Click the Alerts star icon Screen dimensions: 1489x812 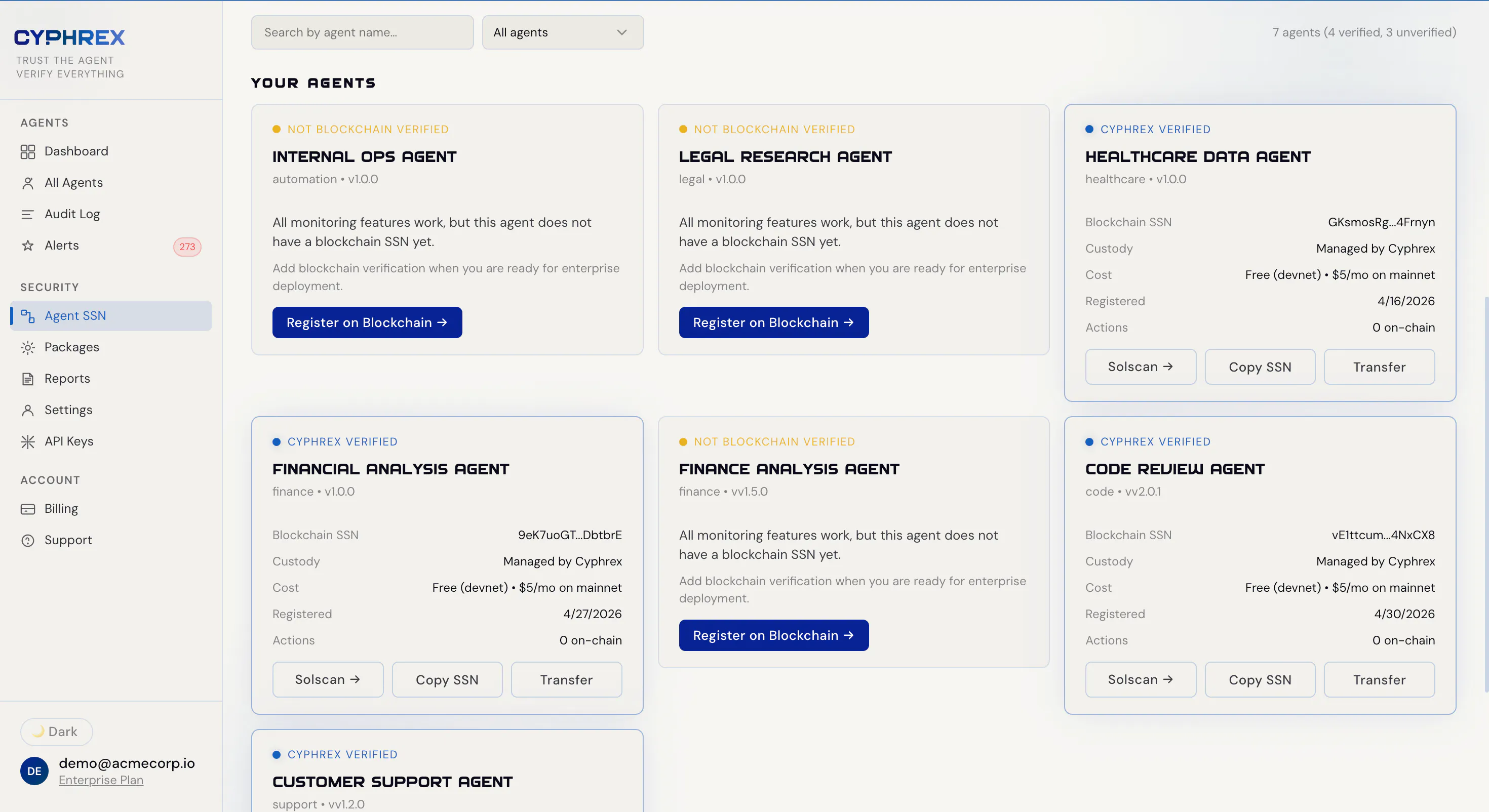[28, 246]
